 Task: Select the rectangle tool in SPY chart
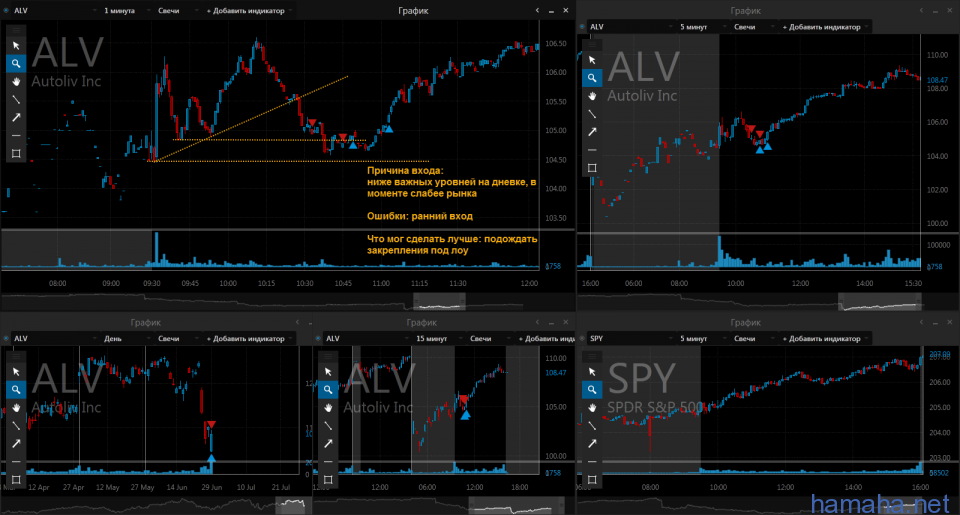591,479
